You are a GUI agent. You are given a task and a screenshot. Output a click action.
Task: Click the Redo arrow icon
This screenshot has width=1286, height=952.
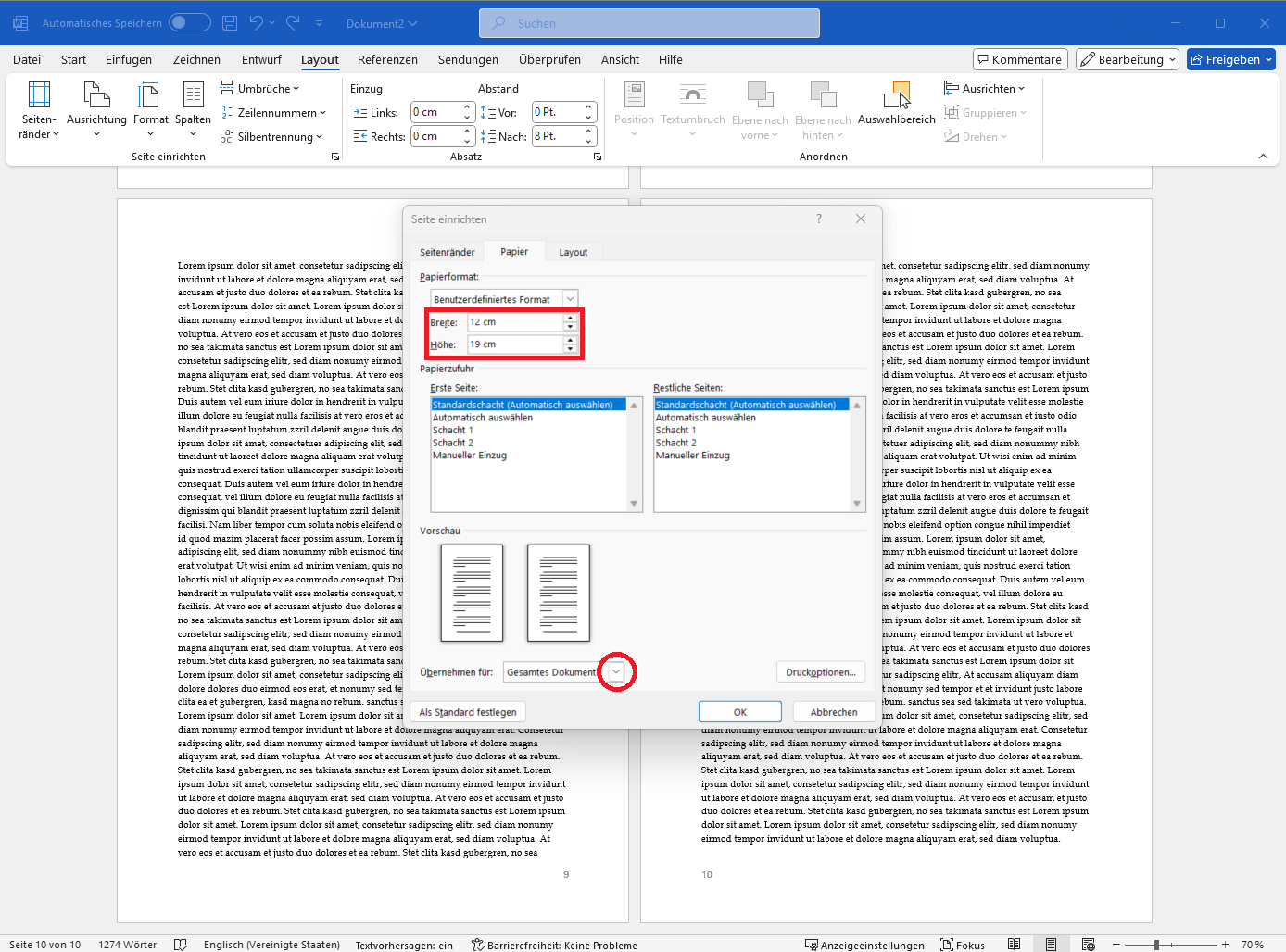293,23
